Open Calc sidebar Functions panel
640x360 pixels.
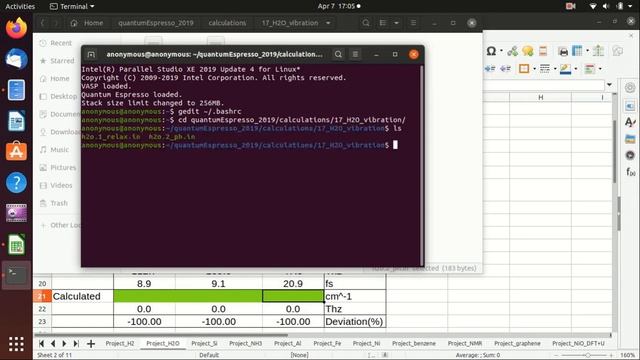pos(630,172)
